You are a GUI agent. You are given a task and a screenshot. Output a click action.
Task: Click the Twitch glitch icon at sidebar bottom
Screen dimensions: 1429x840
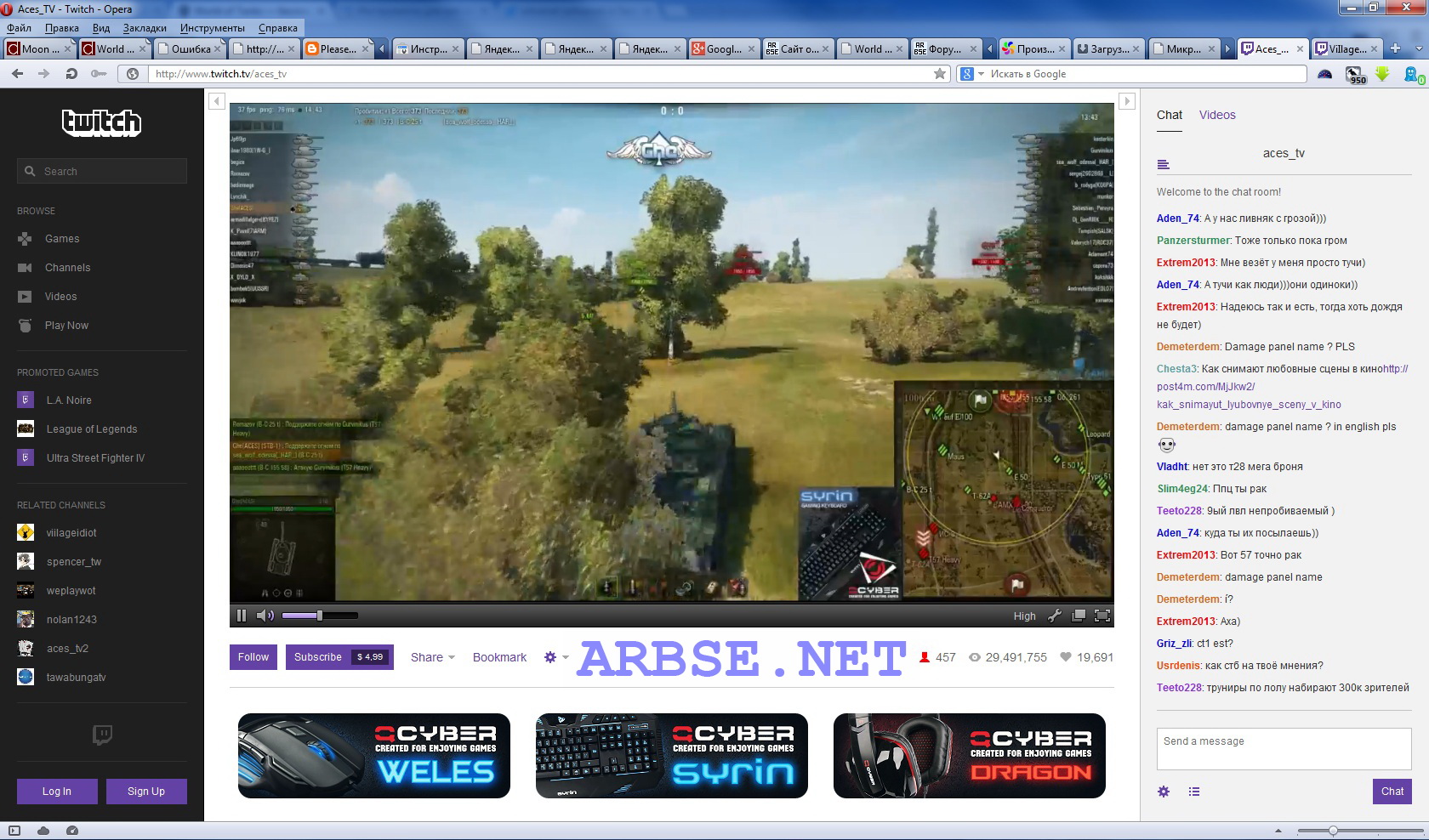(102, 735)
